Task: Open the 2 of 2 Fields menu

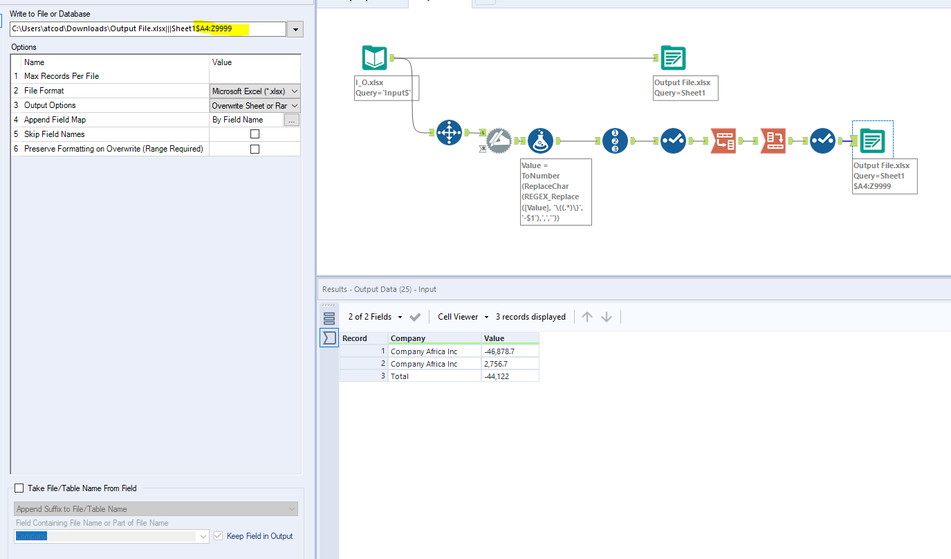Action: click(375, 317)
